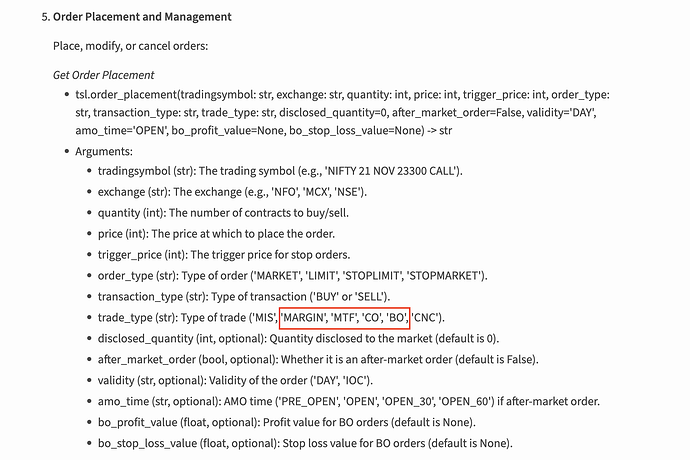Click the transaction_type (str) argument line
Screen dimensions: 690x460
tap(257, 297)
